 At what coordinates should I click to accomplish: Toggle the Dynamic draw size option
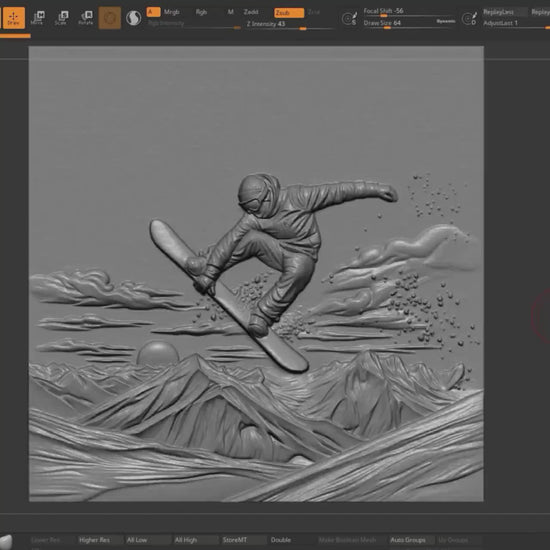pos(445,21)
